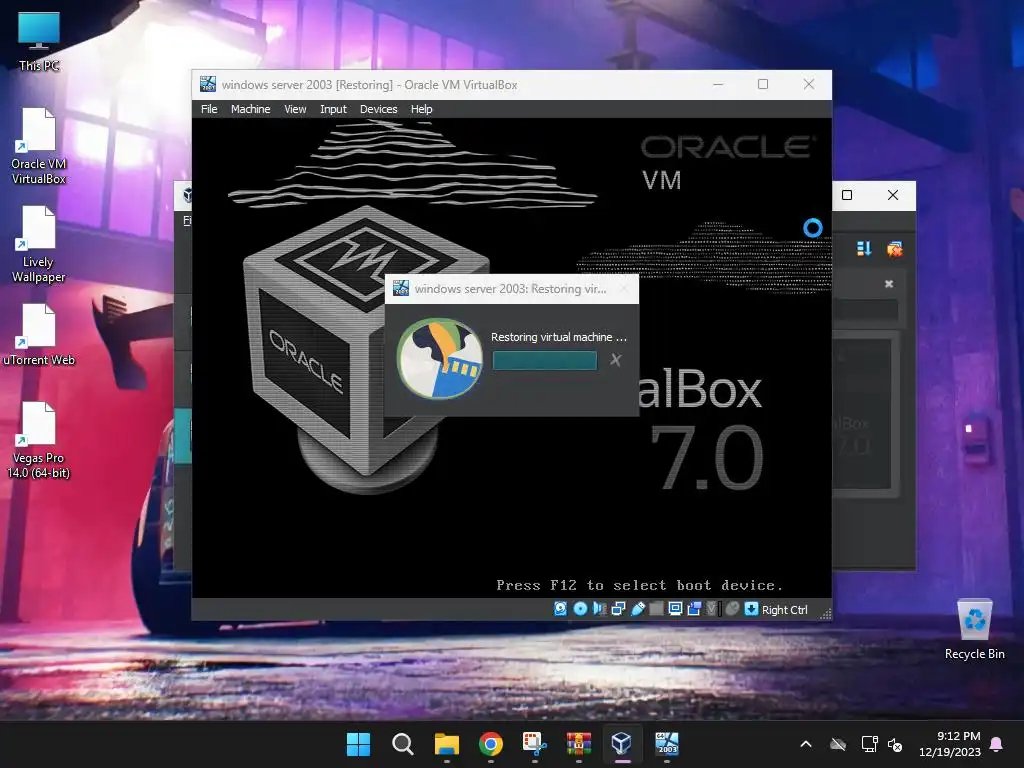Viewport: 1024px width, 768px height.
Task: Close the windows server 2003 VM window
Action: click(x=808, y=84)
